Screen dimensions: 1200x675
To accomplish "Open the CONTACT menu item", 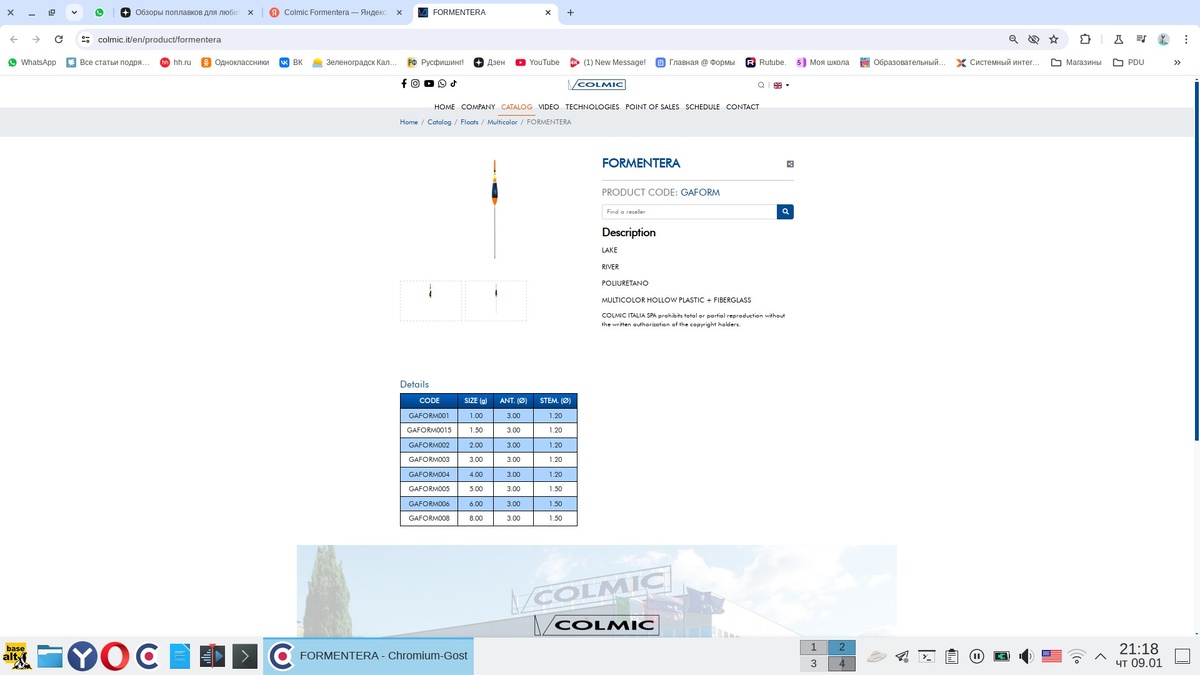I will (x=742, y=107).
